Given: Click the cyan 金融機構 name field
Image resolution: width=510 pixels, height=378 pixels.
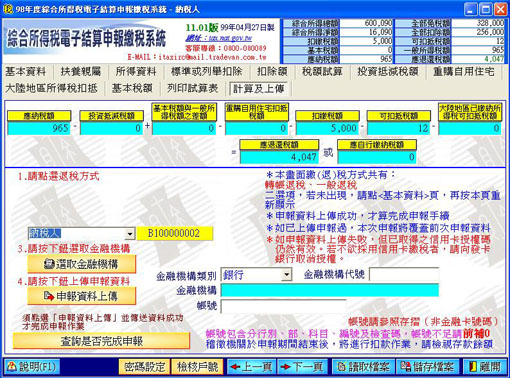Looking at the screenshot, I should [x=330, y=290].
